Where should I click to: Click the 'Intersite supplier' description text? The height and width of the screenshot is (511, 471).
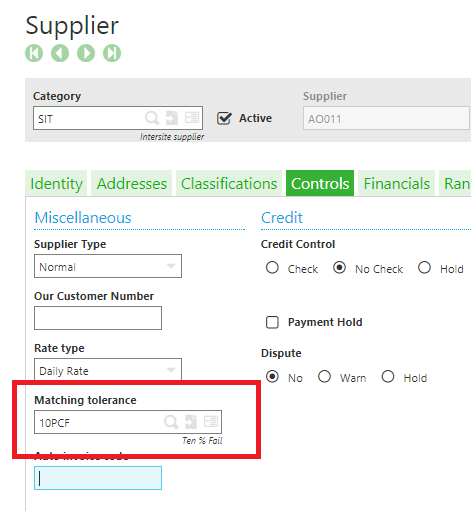[172, 137]
